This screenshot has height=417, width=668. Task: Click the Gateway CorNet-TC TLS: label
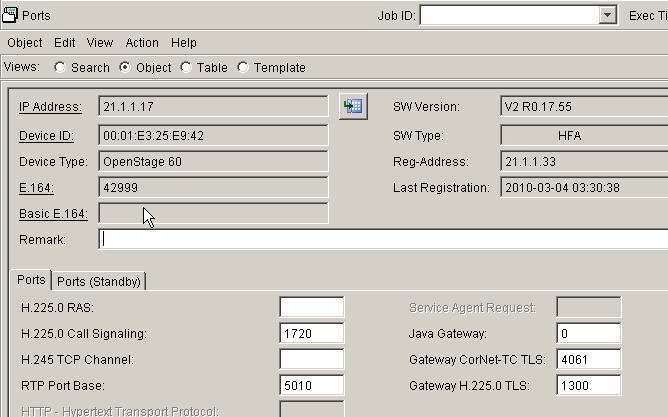pyautogui.click(x=477, y=359)
